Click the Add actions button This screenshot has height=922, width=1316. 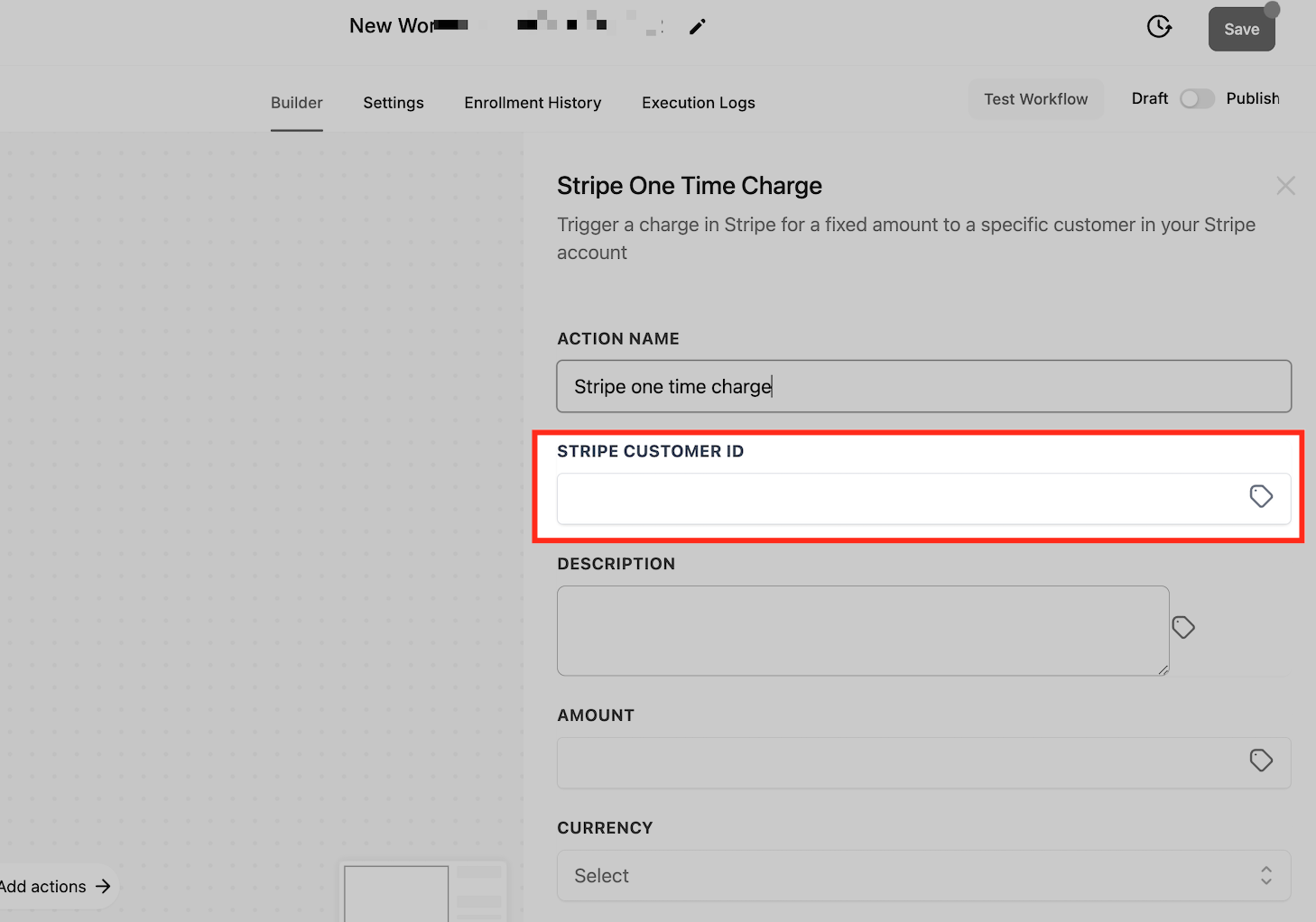pos(56,887)
